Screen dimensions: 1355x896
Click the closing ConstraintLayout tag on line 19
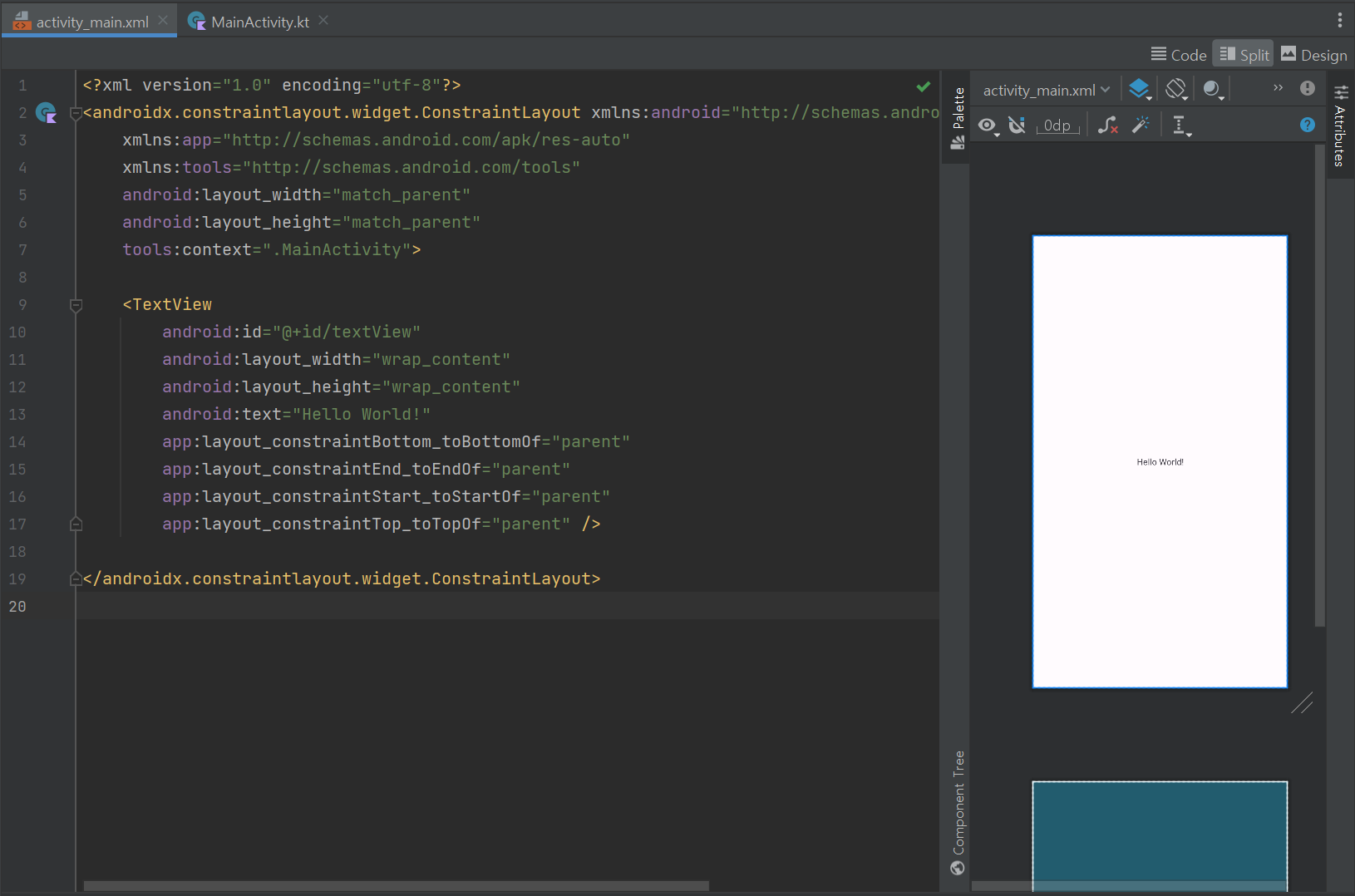(341, 578)
